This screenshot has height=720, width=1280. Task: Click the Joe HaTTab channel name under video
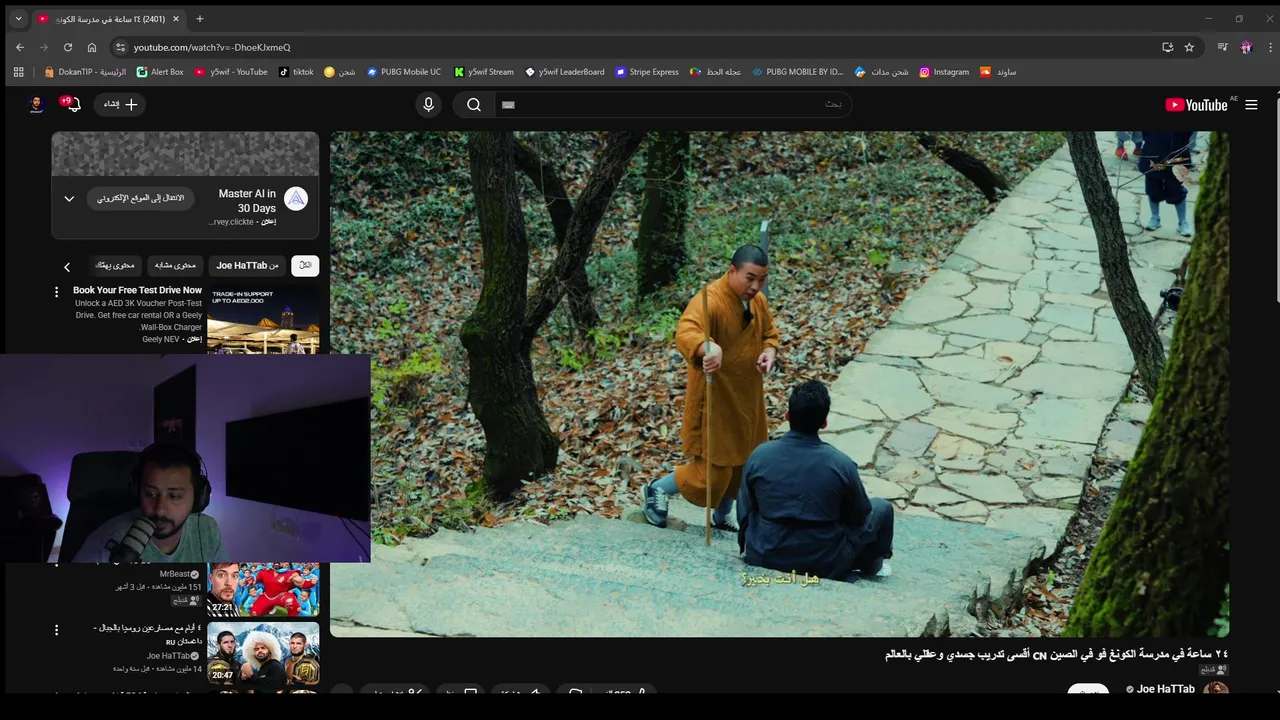coord(1165,689)
